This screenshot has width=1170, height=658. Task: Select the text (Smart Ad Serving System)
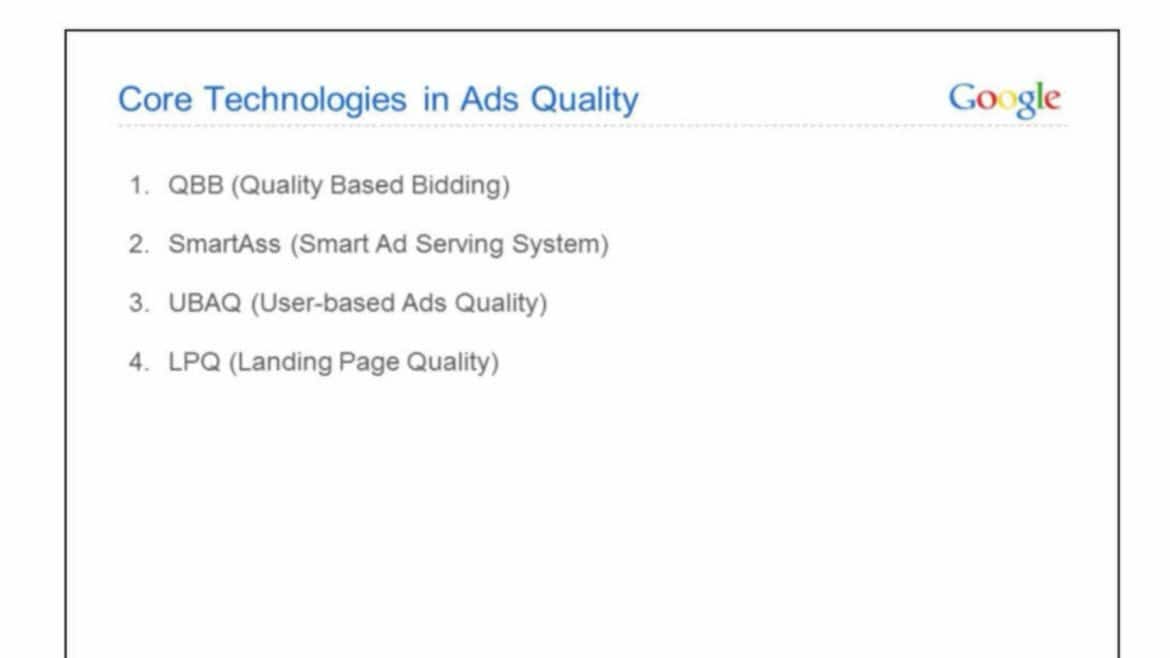tap(450, 245)
